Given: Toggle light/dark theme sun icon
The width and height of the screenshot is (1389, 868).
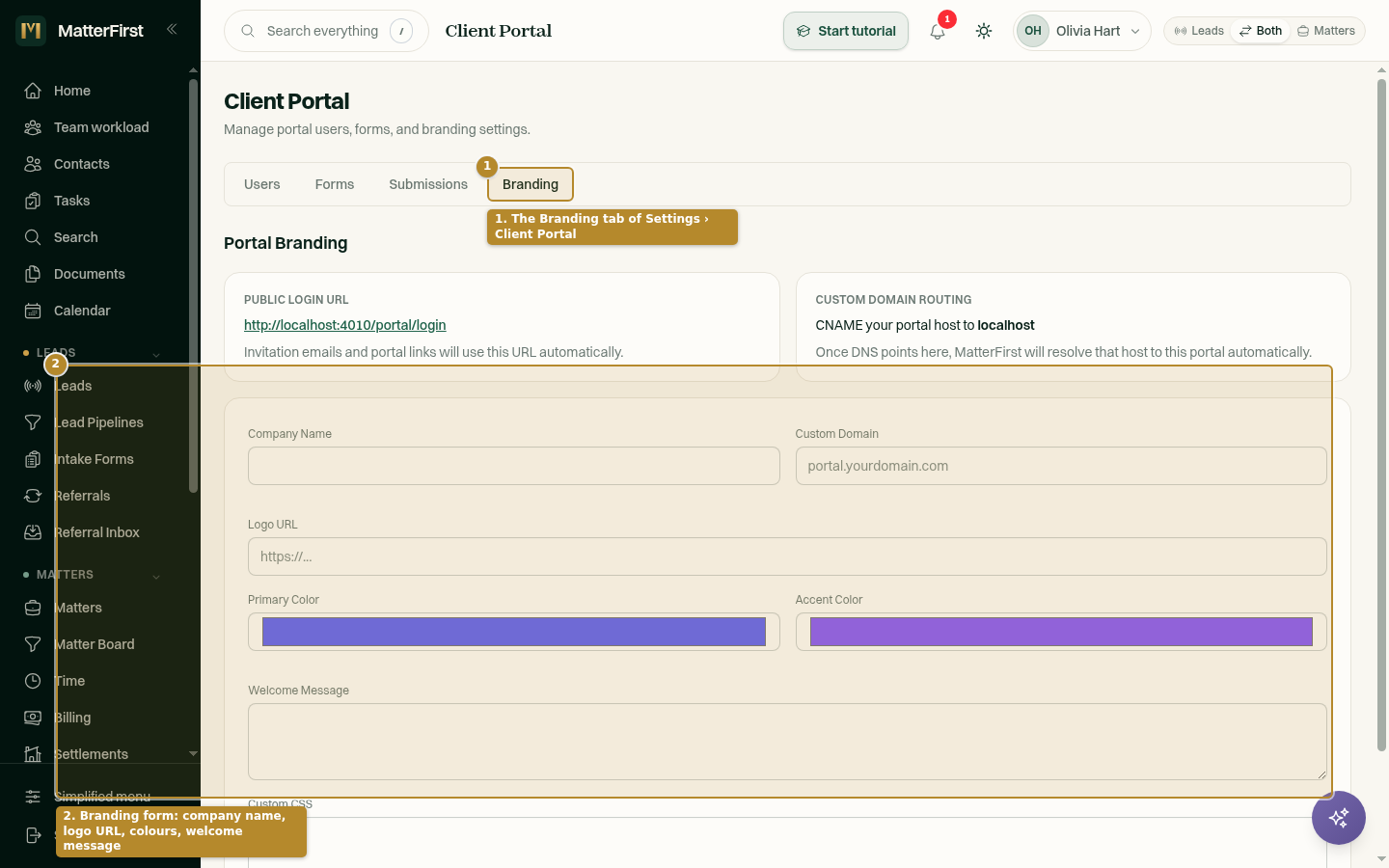Looking at the screenshot, I should (x=984, y=31).
